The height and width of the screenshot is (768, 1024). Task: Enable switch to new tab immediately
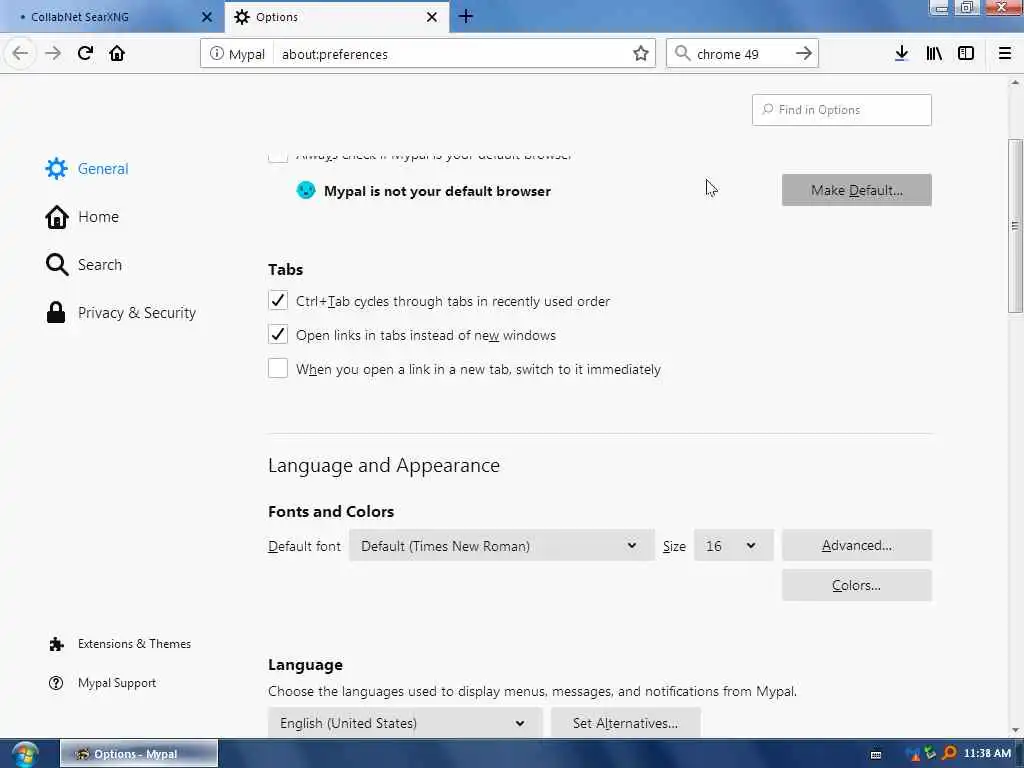click(x=278, y=368)
